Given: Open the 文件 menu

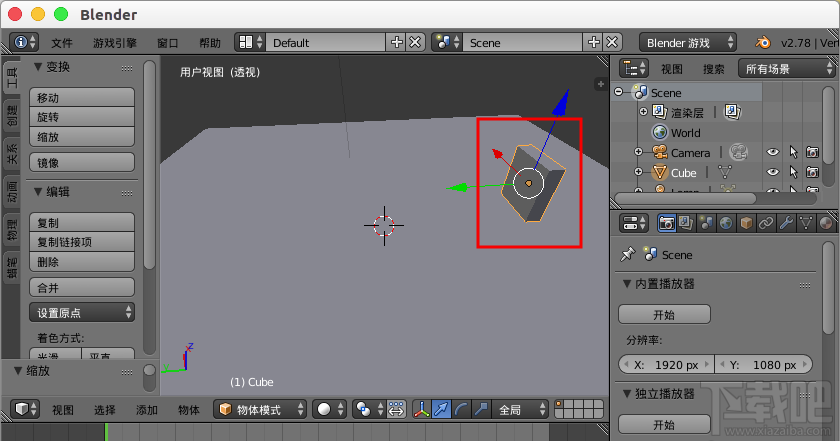Looking at the screenshot, I should point(62,43).
